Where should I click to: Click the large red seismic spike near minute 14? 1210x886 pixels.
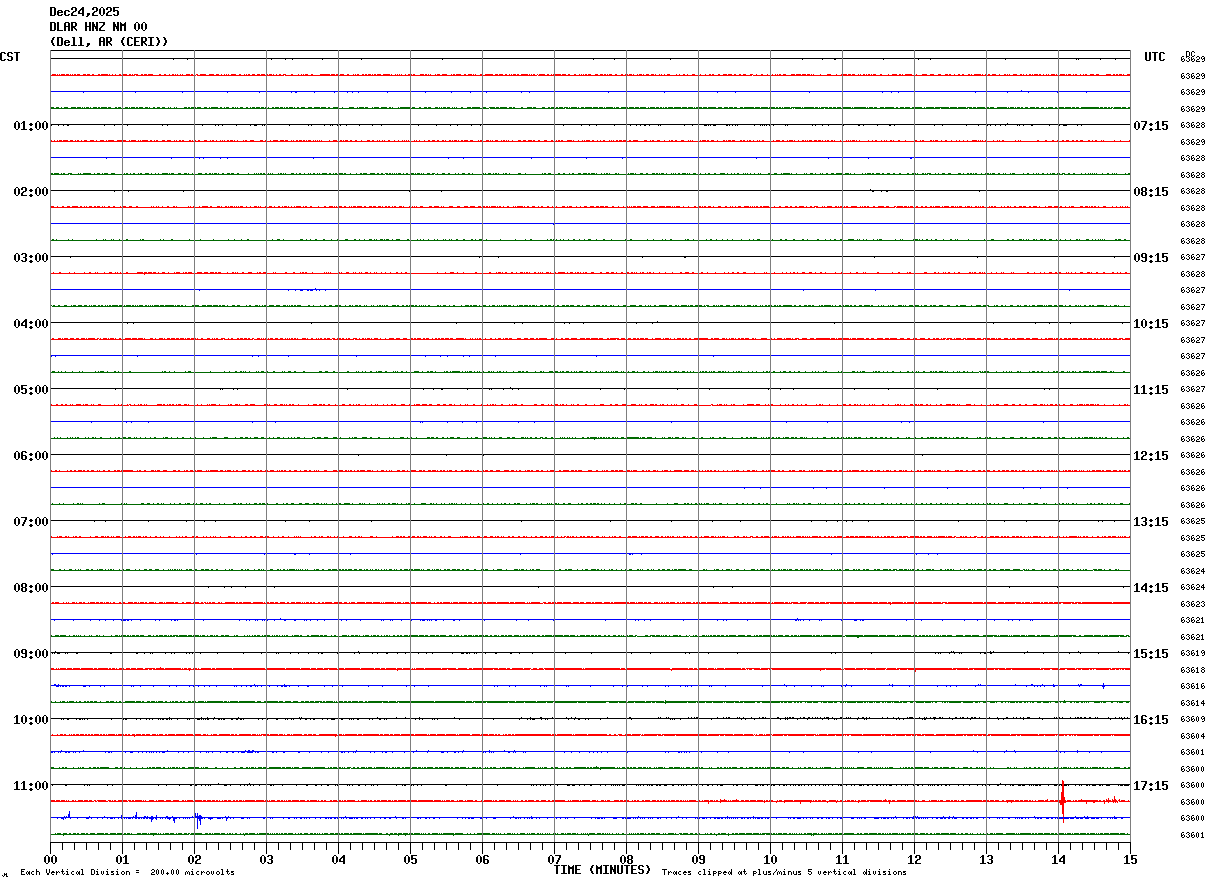(1062, 797)
